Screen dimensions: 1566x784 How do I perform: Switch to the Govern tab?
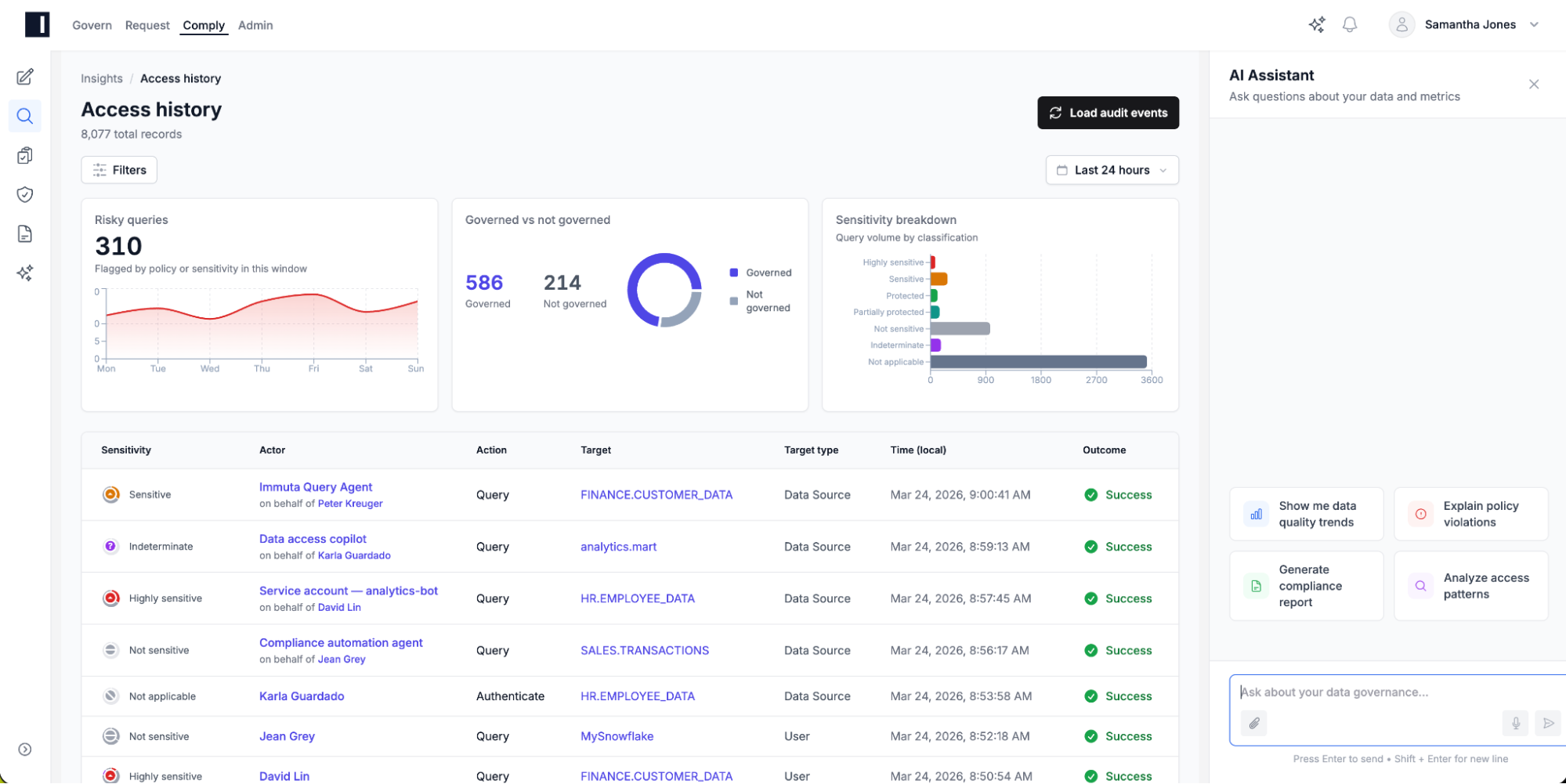(92, 25)
